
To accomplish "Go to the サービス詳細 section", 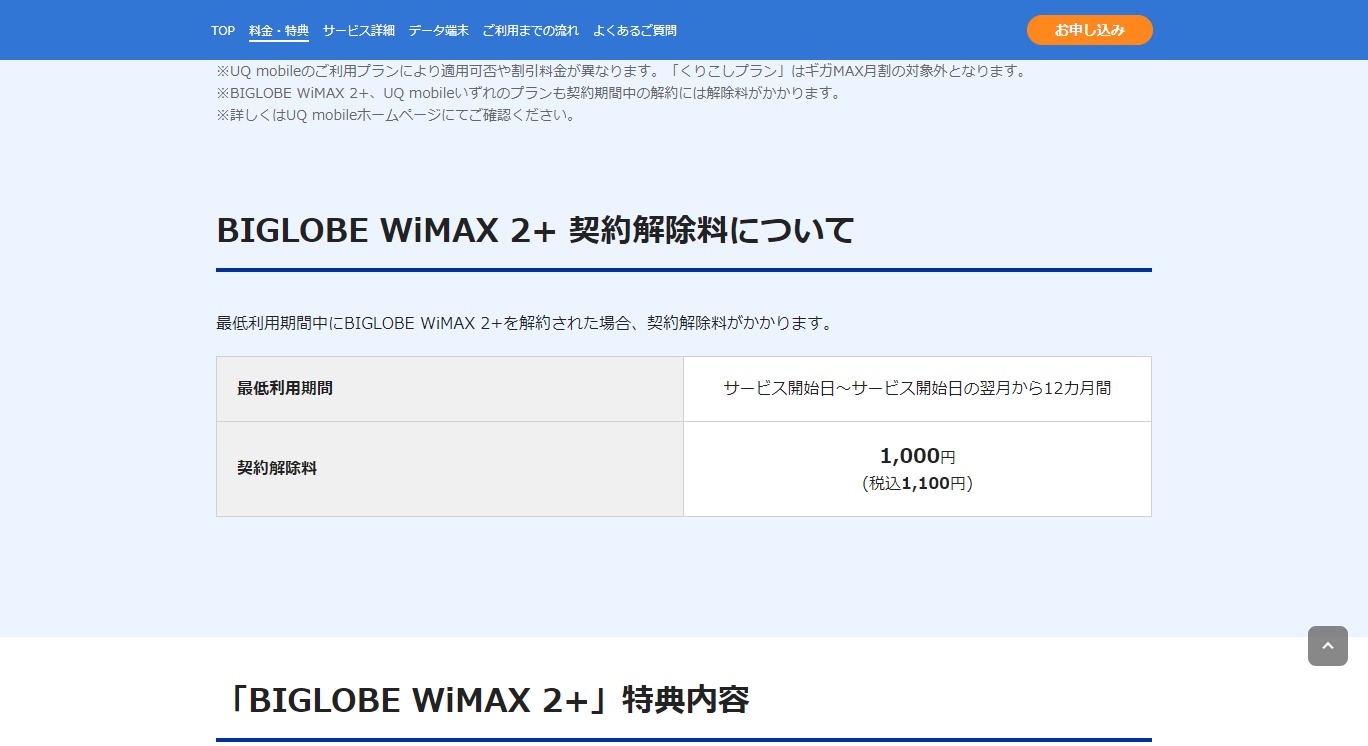I will click(358, 31).
